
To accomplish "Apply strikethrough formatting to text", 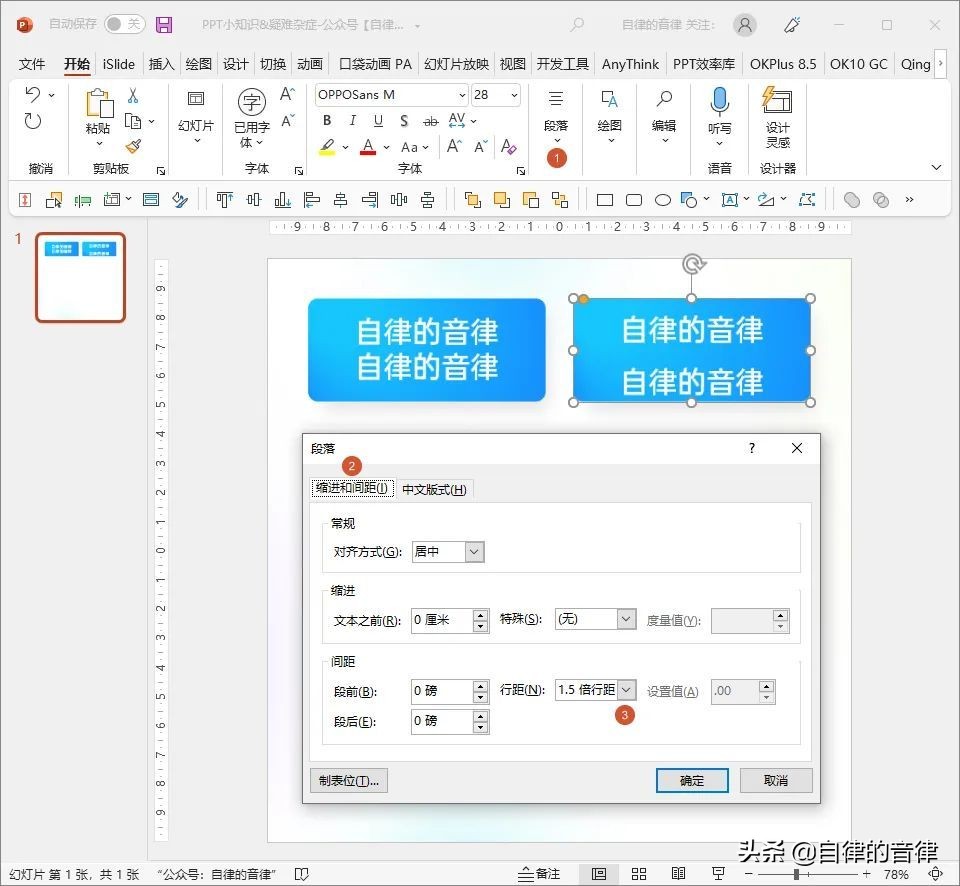I will [431, 121].
